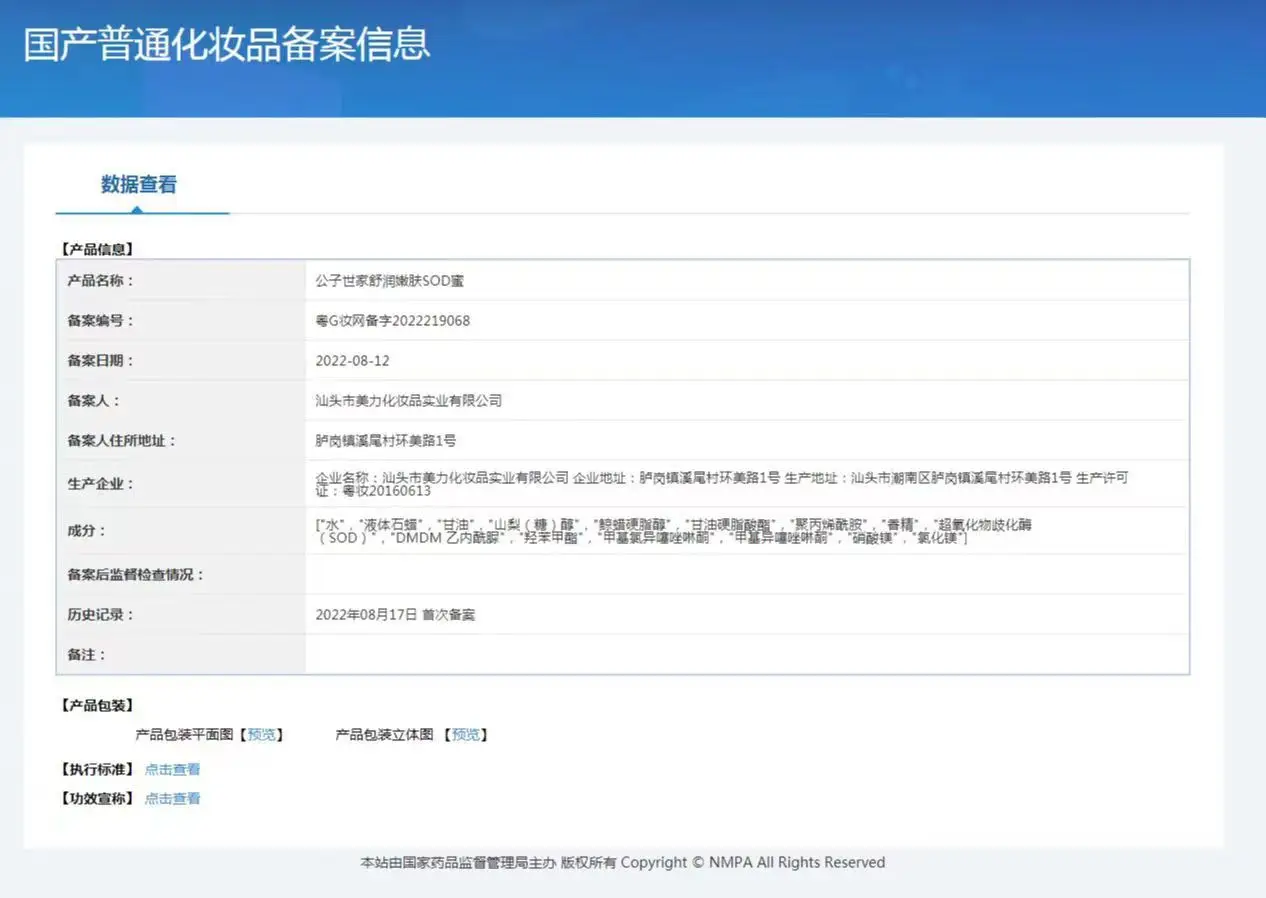This screenshot has width=1266, height=898.
Task: Click the page title 国产普通化妆品备案信息
Action: click(227, 45)
